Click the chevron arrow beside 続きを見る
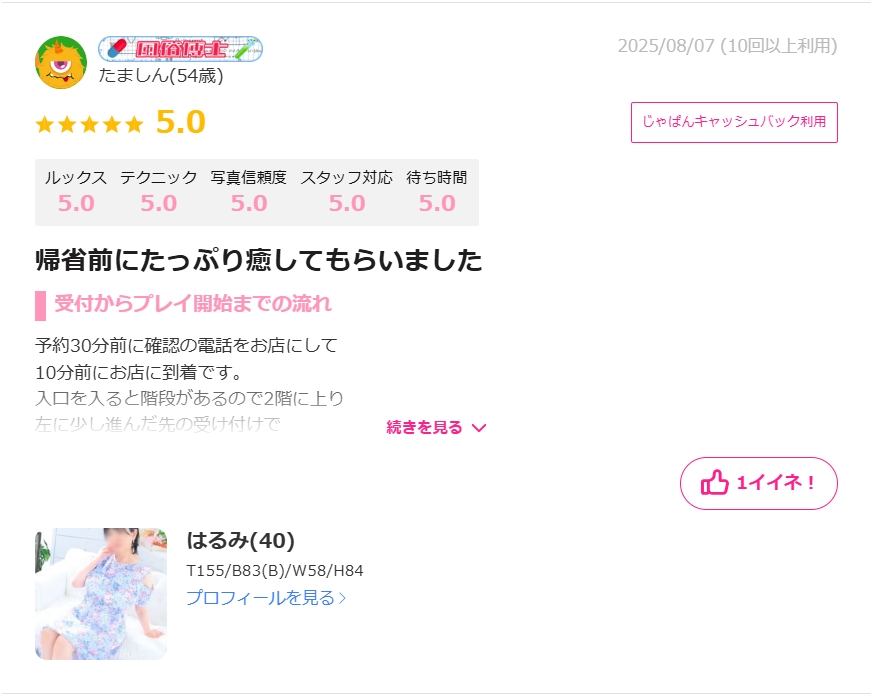Screen dimensions: 871x695 pos(479,427)
